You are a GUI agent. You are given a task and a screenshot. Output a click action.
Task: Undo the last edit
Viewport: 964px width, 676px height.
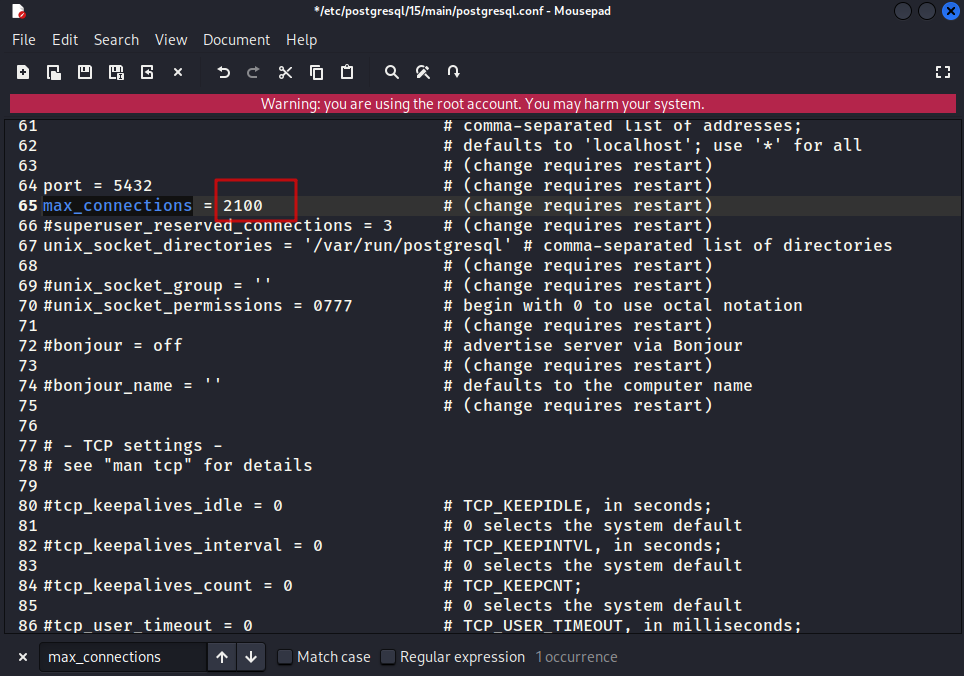pyautogui.click(x=223, y=73)
